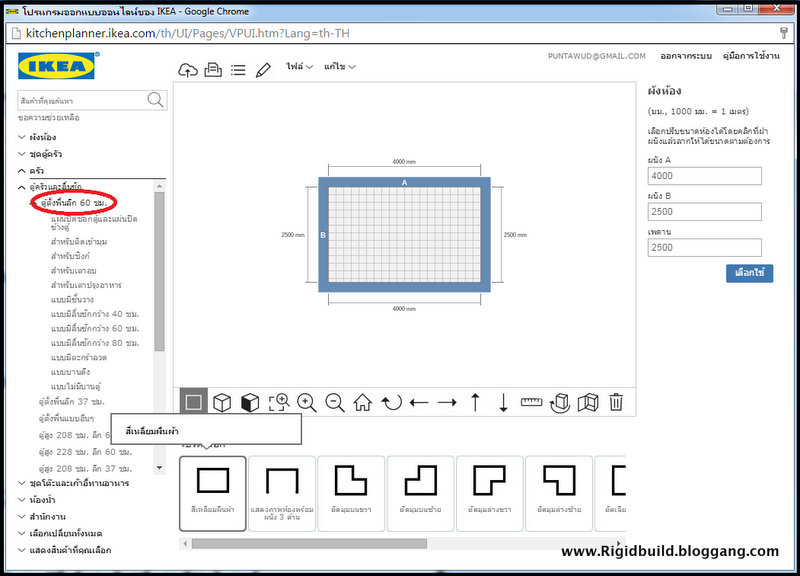Open the ไฟล์ dropdown menu
Viewport: 800px width, 576px height.
299,67
